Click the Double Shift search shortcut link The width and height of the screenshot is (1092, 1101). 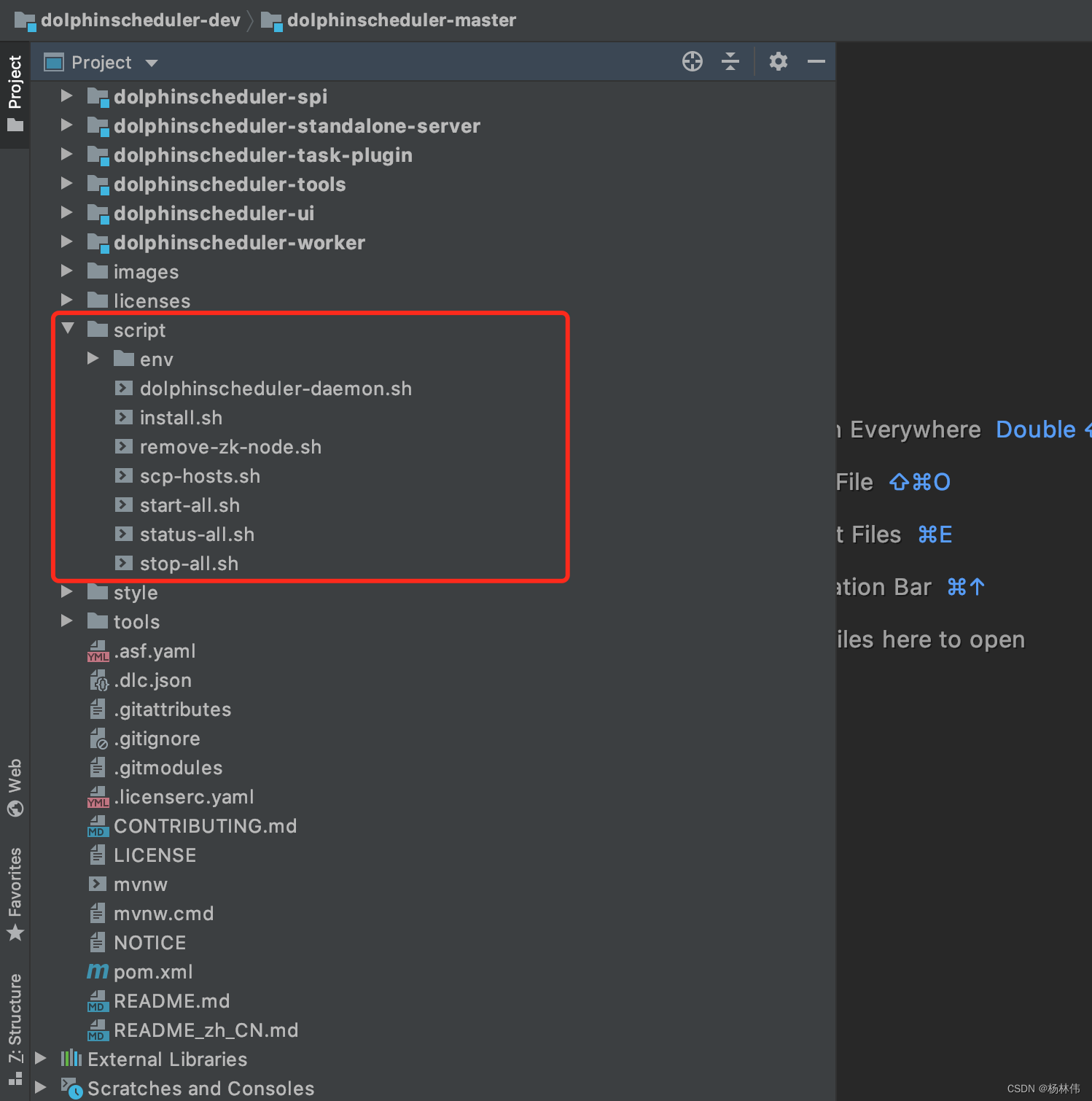[x=1043, y=429]
